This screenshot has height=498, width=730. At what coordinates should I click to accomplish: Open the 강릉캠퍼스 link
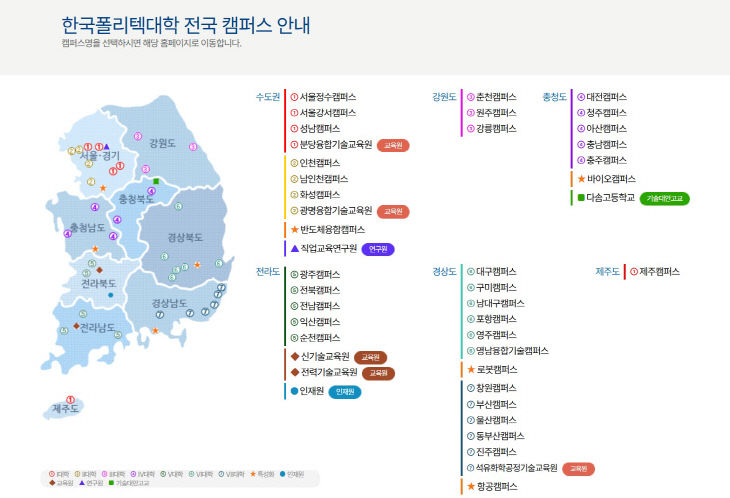tap(496, 128)
